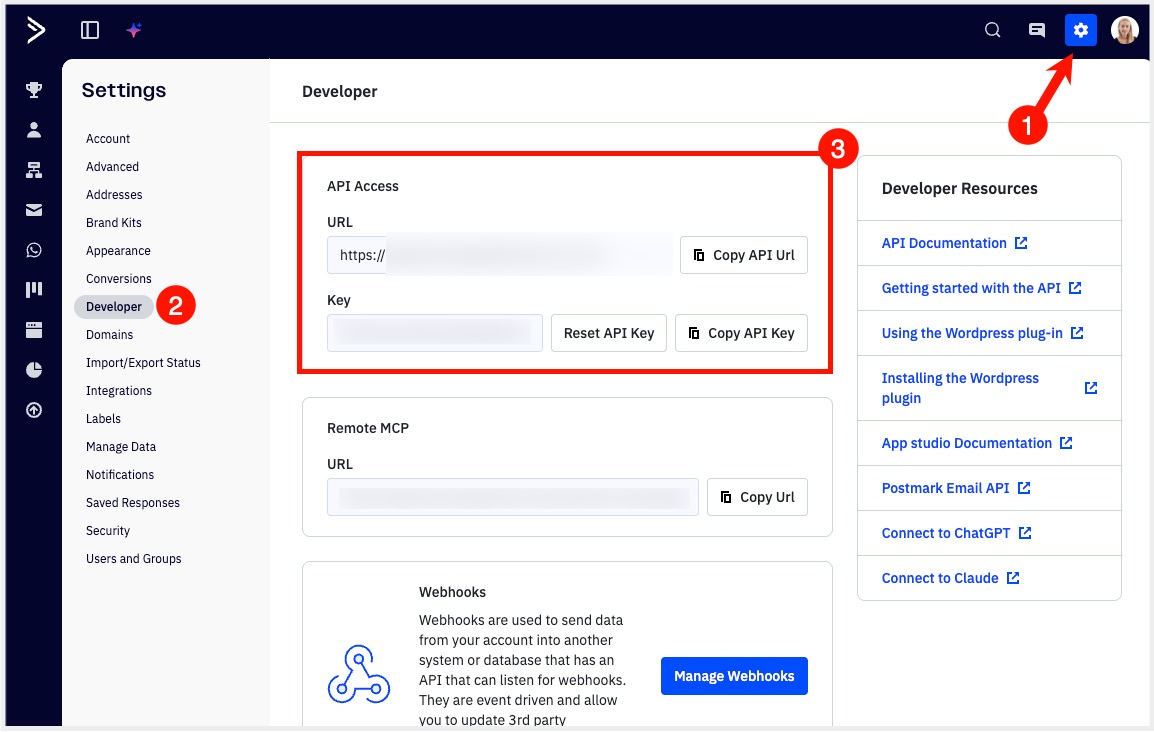Image resolution: width=1154 pixels, height=732 pixels.
Task: Click the trophy icon in sidebar
Action: click(x=34, y=90)
